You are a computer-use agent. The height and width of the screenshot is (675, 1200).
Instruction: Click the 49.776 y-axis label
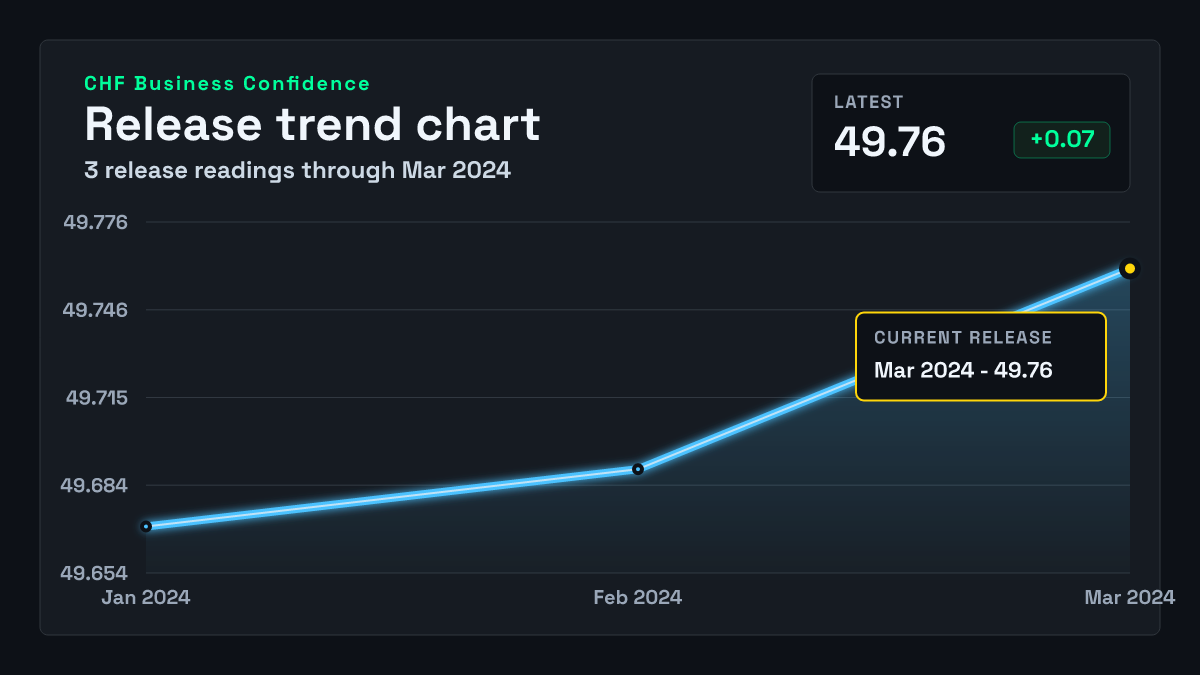pos(96,222)
